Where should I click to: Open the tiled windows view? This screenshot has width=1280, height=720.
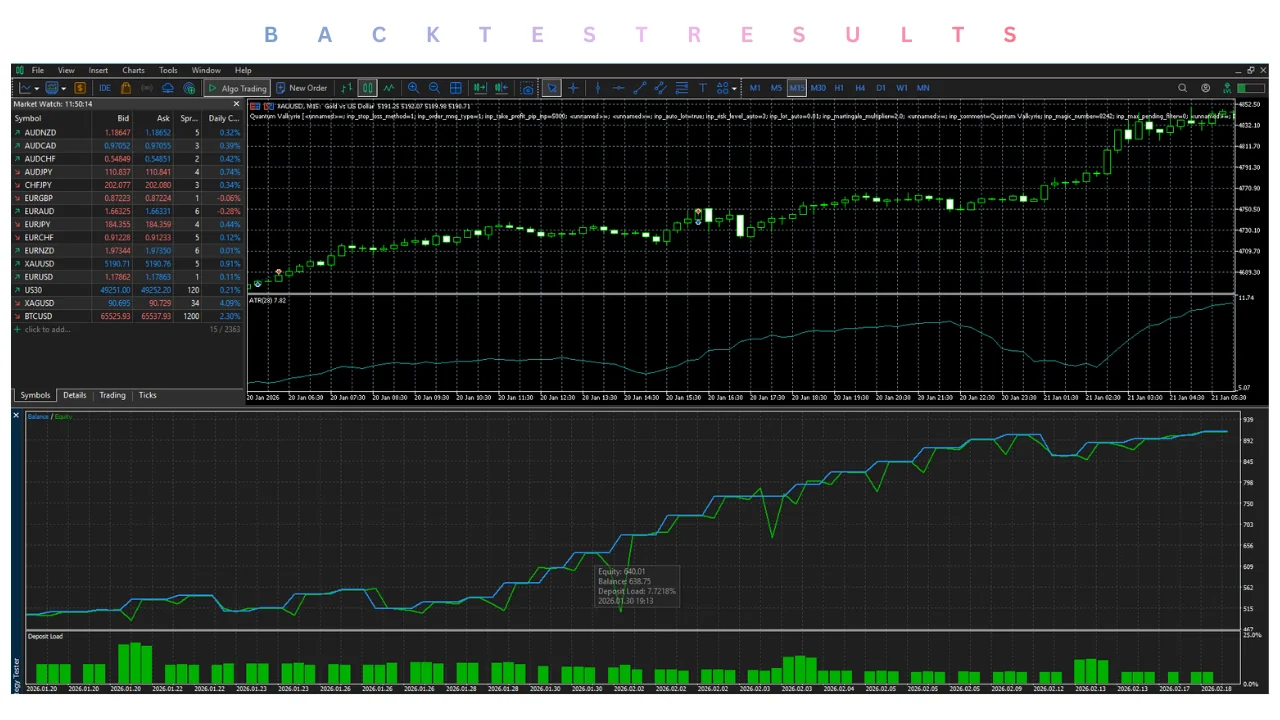tap(455, 88)
